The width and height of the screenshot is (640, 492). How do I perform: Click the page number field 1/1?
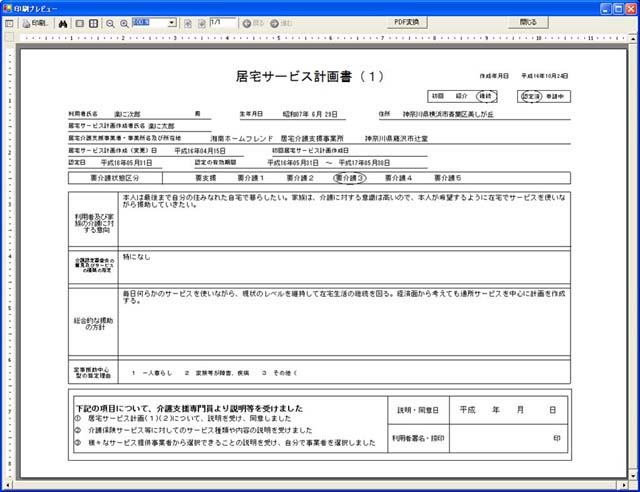click(222, 22)
